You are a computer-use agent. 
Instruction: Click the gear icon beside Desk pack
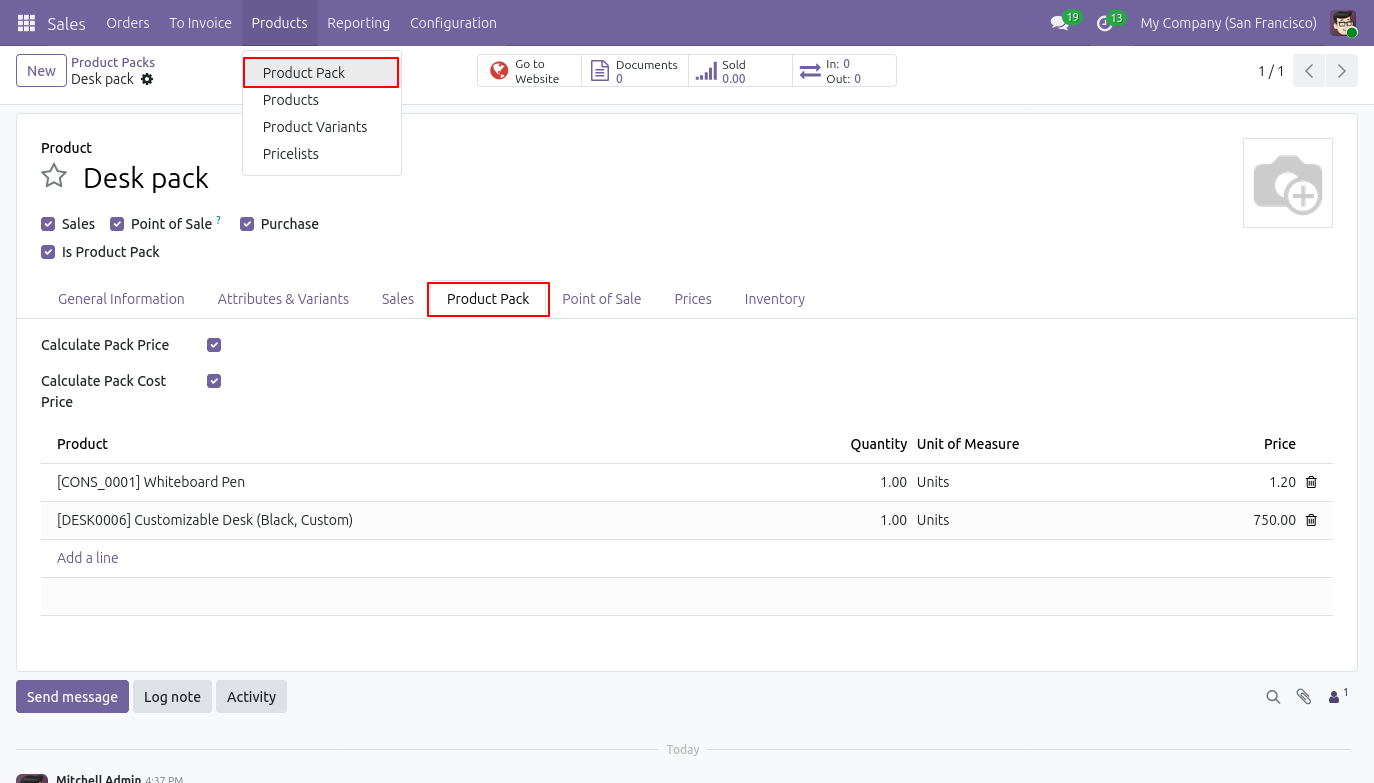click(147, 79)
